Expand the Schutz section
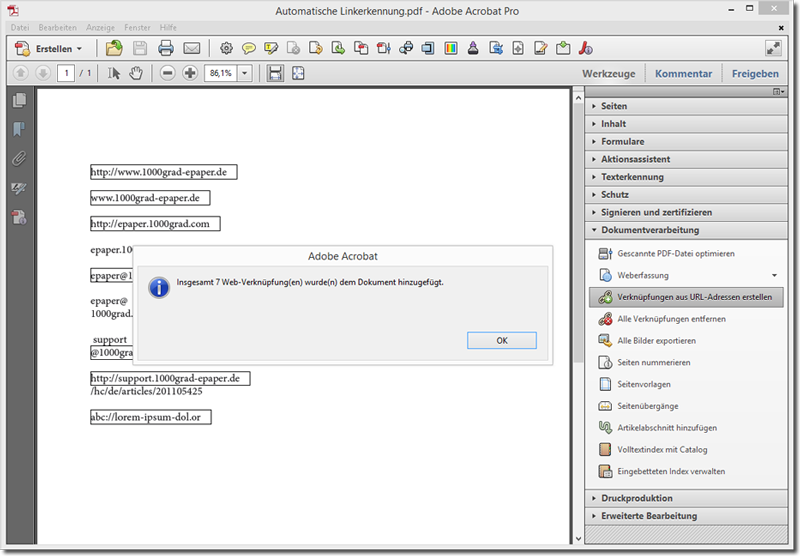The width and height of the screenshot is (800, 556). click(x=686, y=194)
